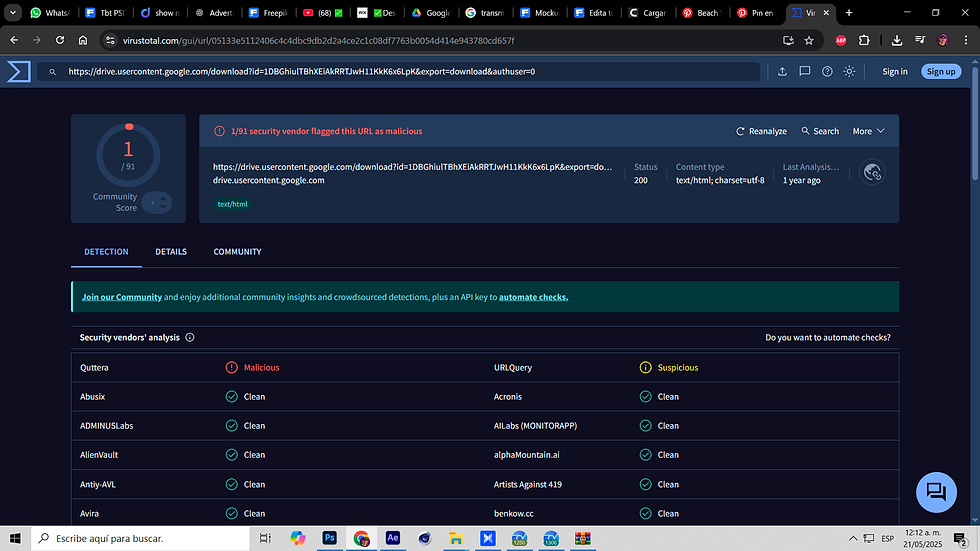Click the URLQuery Suspicious warning icon
980x551 pixels.
(645, 367)
